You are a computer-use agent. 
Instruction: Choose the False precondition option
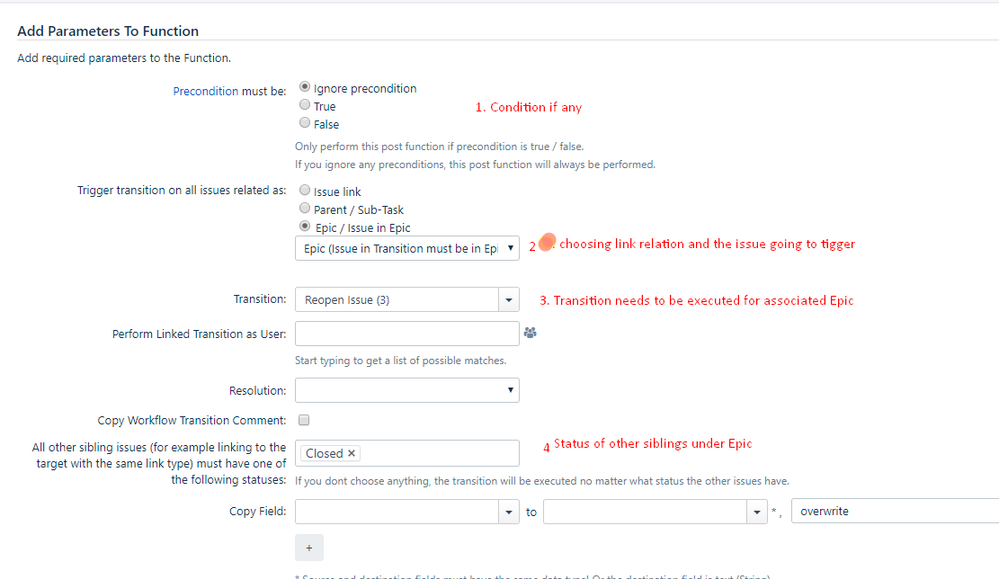coord(305,122)
